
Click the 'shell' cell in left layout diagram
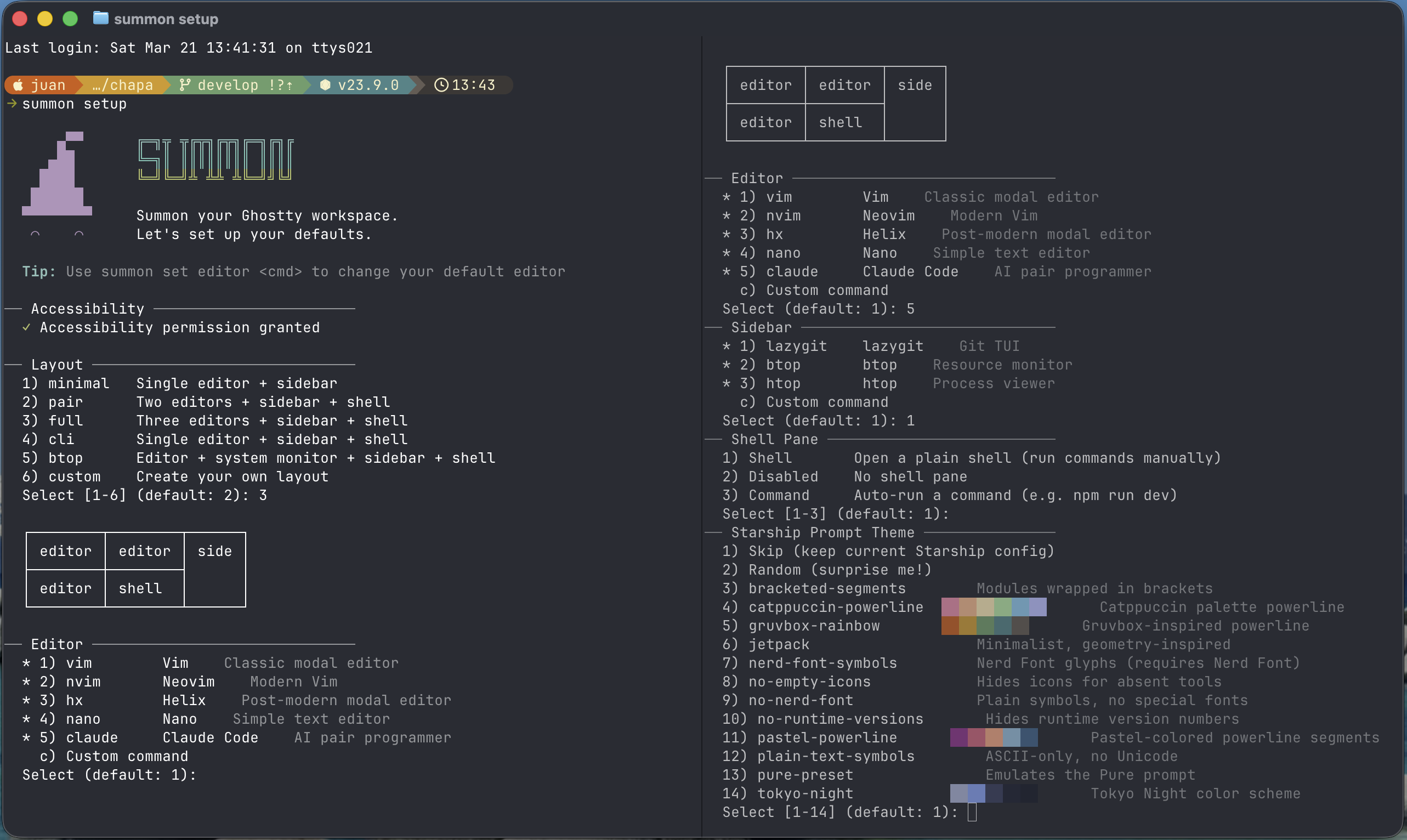(140, 588)
